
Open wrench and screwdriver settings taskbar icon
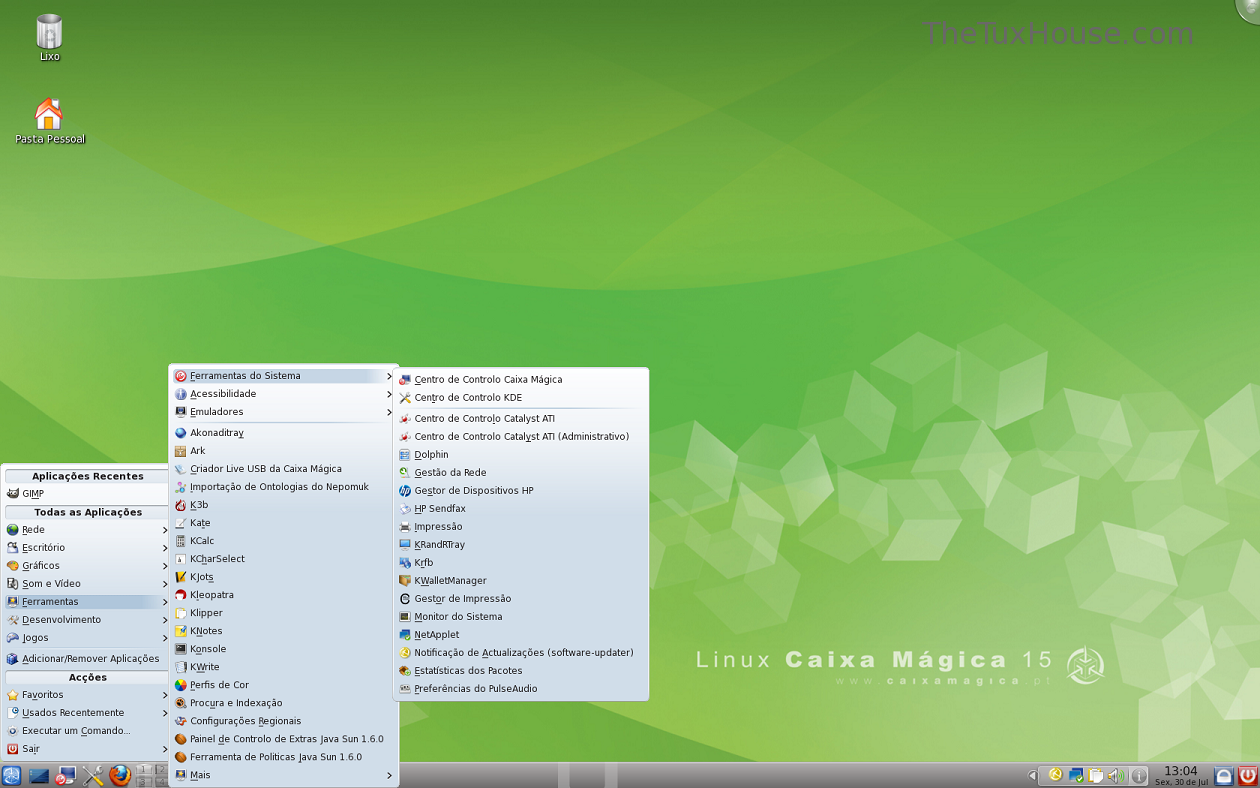click(x=93, y=775)
